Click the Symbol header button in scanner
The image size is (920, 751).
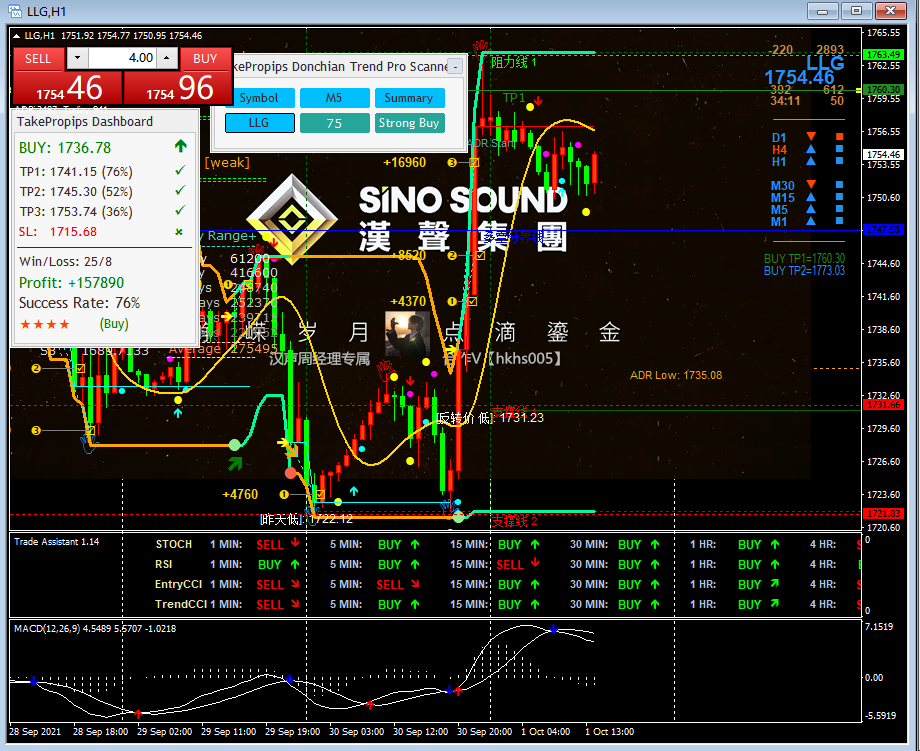259,98
